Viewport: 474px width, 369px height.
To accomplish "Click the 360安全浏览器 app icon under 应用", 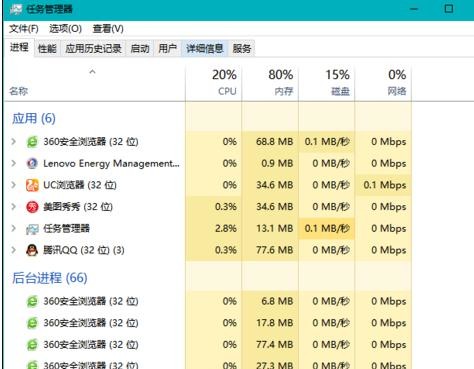I will click(x=32, y=142).
